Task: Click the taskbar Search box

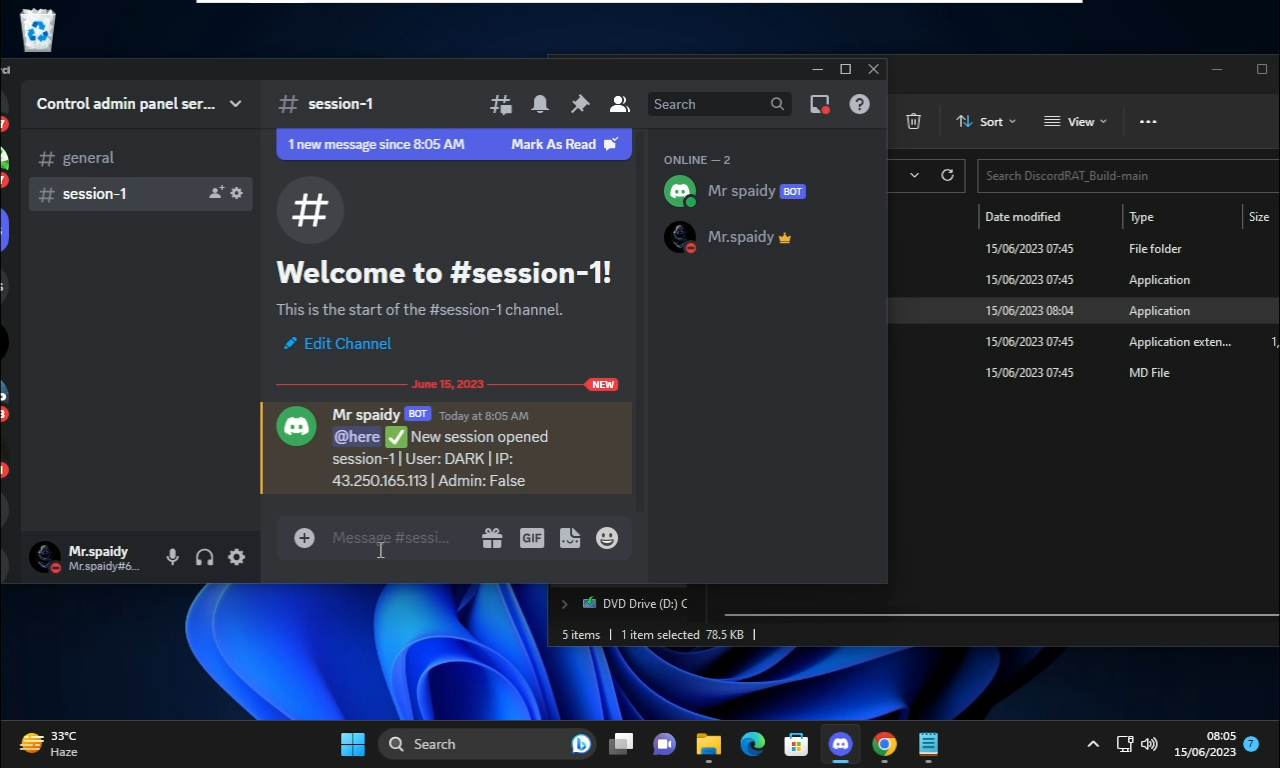Action: pos(486,744)
